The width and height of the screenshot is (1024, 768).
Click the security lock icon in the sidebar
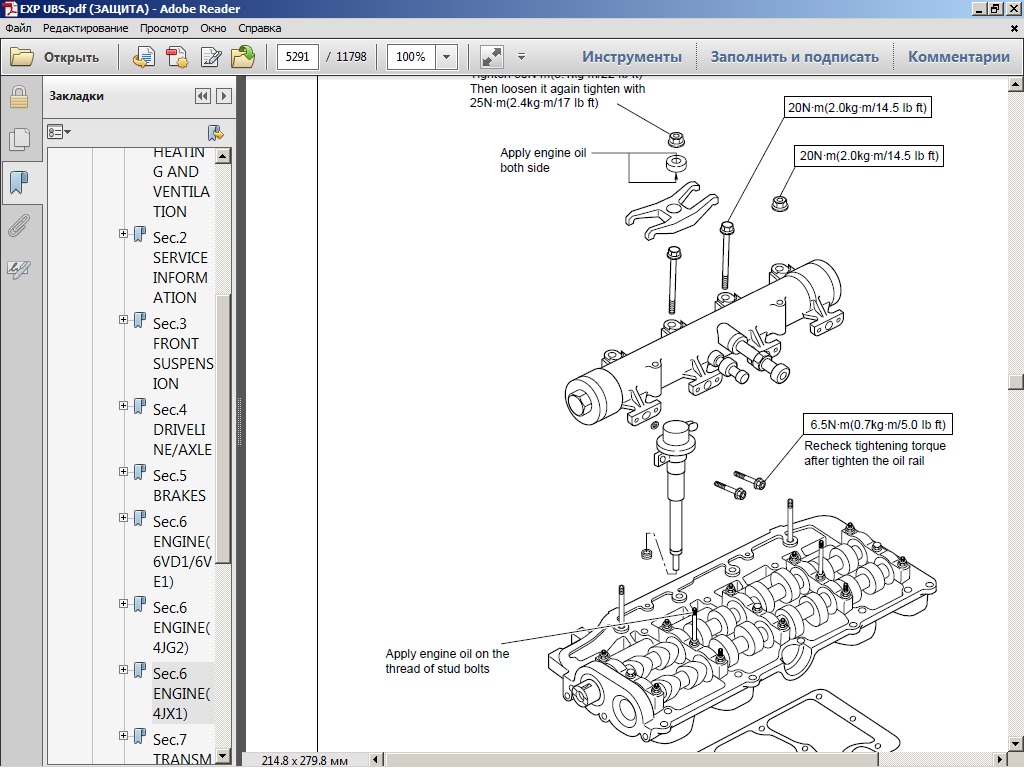[x=18, y=97]
